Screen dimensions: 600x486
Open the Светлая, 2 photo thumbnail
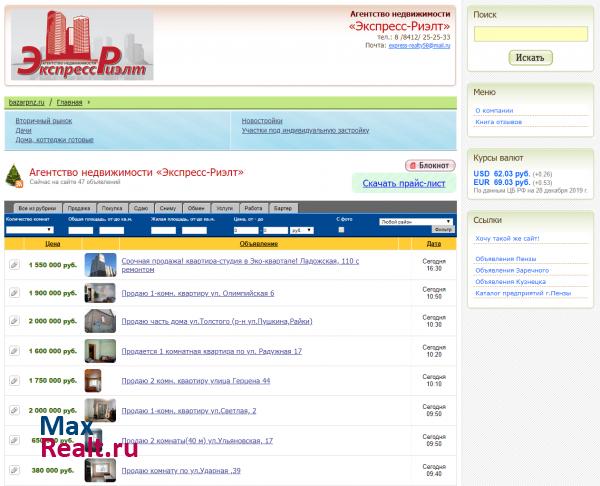tap(100, 410)
